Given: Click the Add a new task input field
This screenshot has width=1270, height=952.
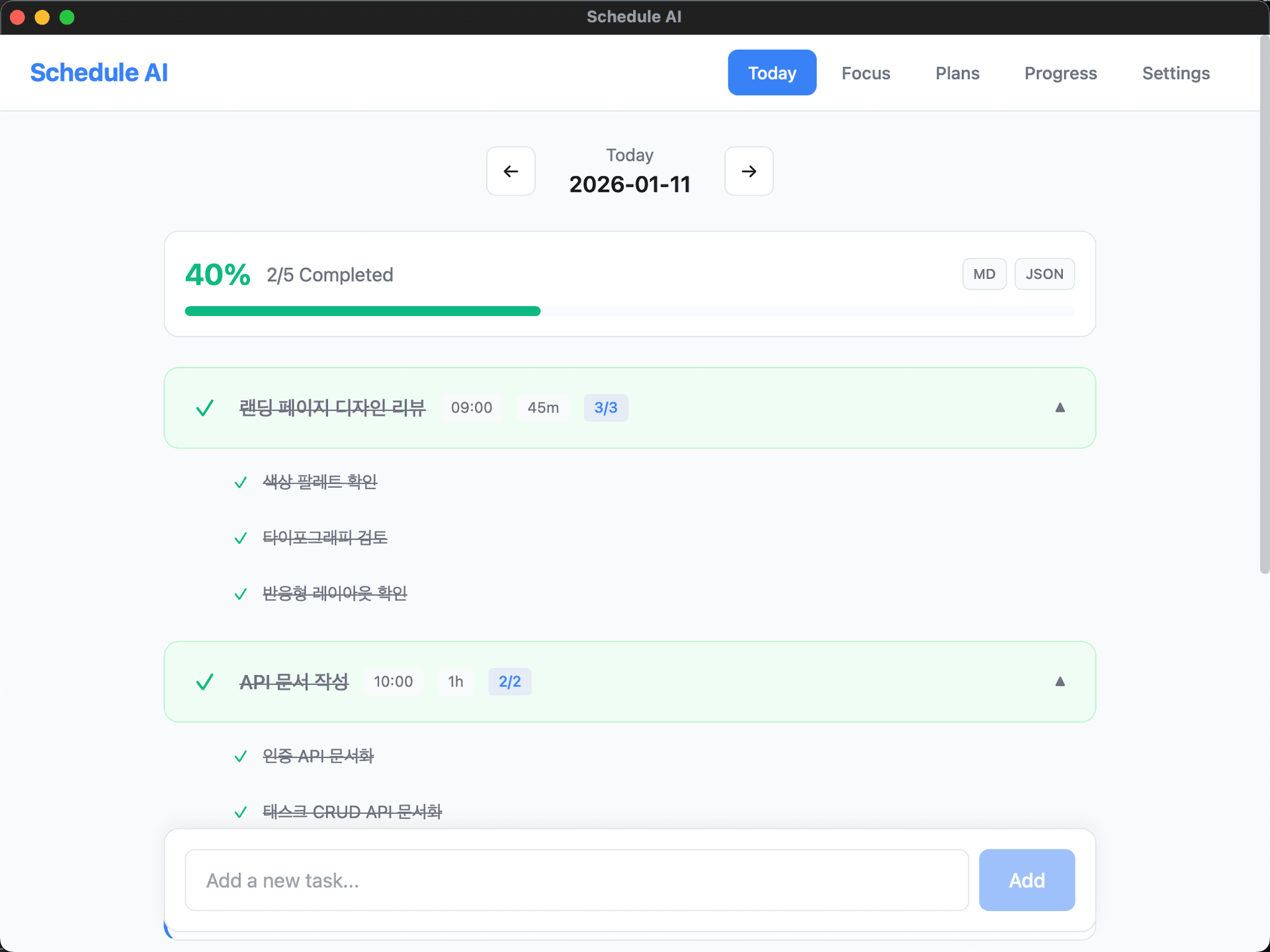Looking at the screenshot, I should click(575, 880).
